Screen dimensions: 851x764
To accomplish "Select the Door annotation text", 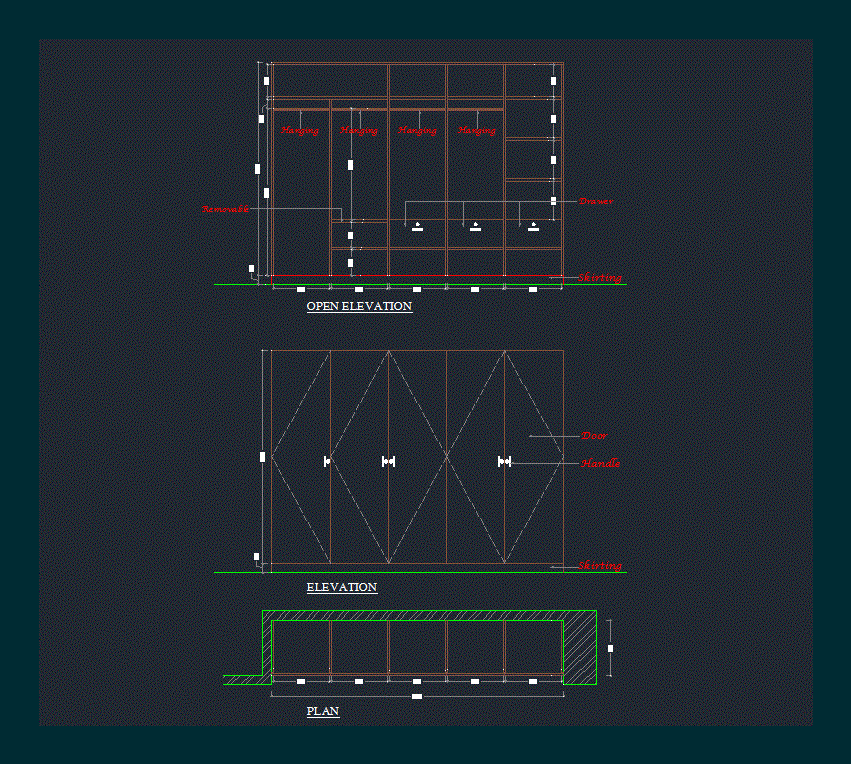I will pos(595,436).
